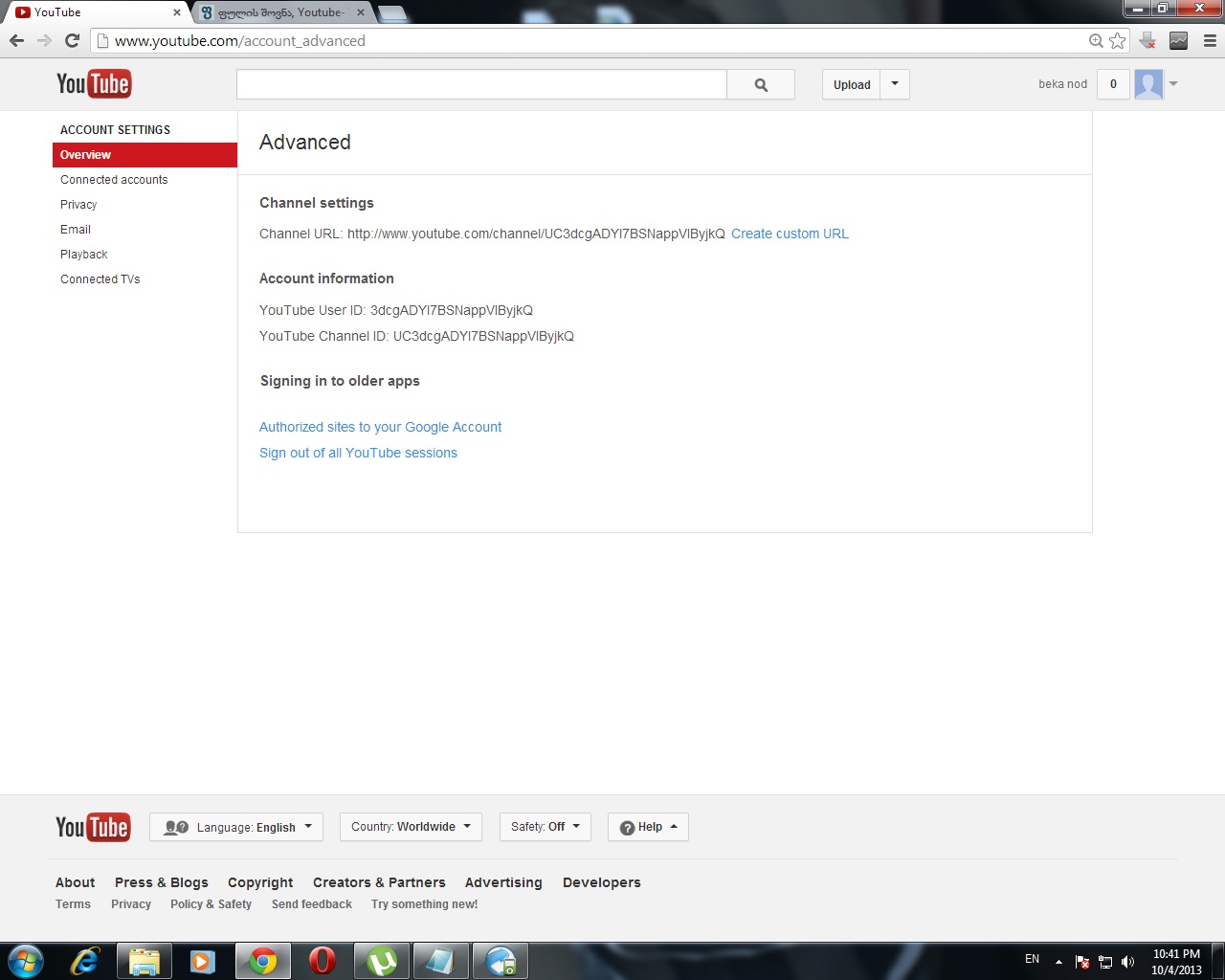
Task: Close the second tab with Georgian title
Action: 361,12
